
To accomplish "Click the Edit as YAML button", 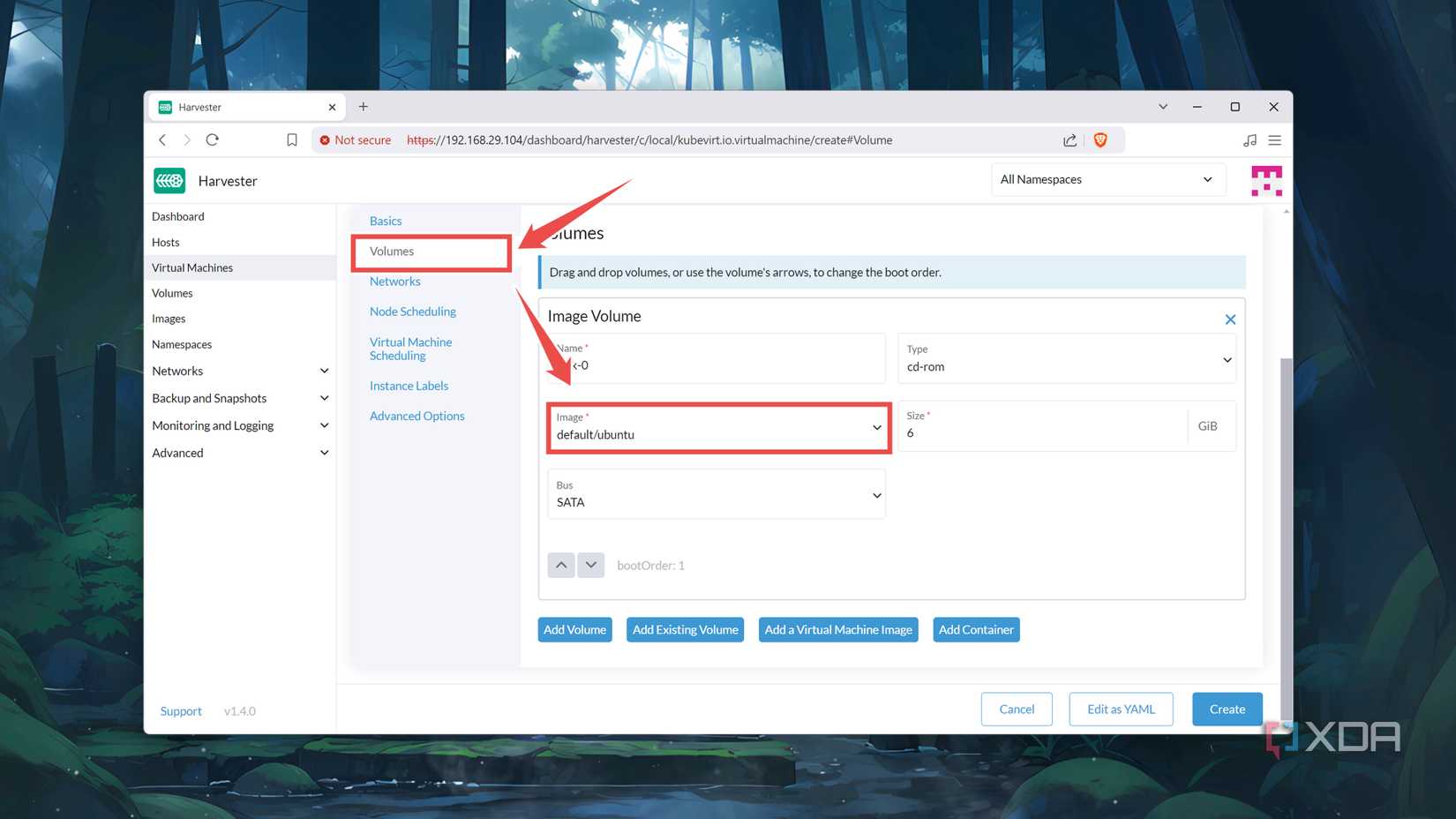I will (1121, 709).
